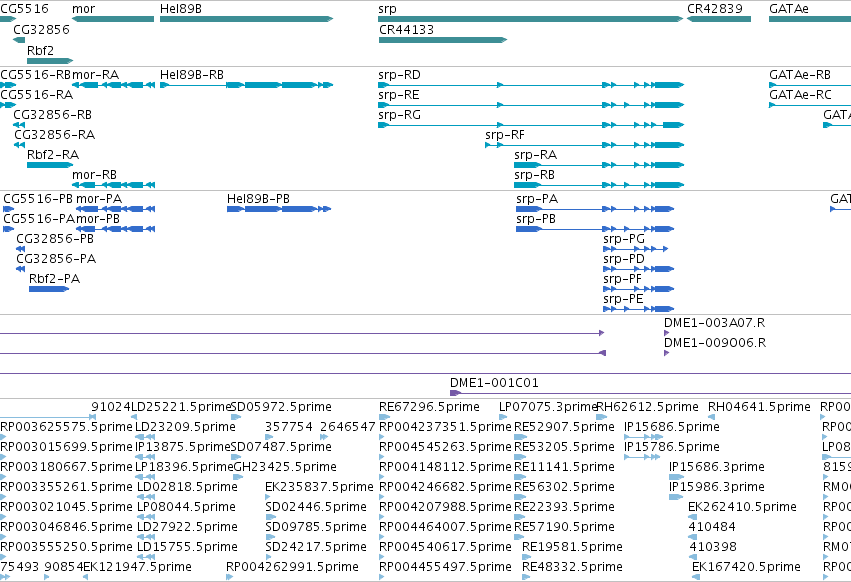
Task: Click protein mor-PA label
Action: (99, 199)
